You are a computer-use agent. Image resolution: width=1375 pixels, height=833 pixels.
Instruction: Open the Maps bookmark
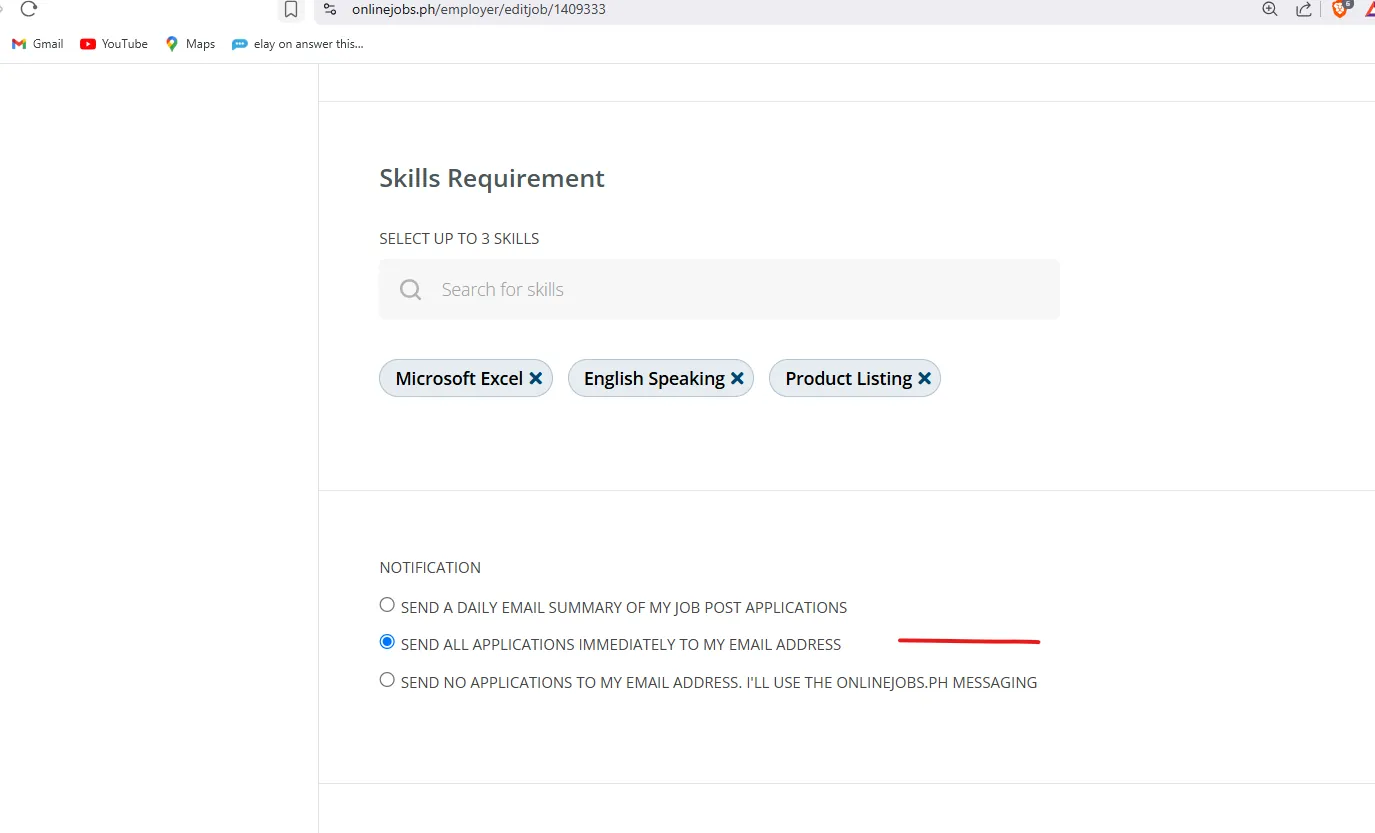pos(190,44)
